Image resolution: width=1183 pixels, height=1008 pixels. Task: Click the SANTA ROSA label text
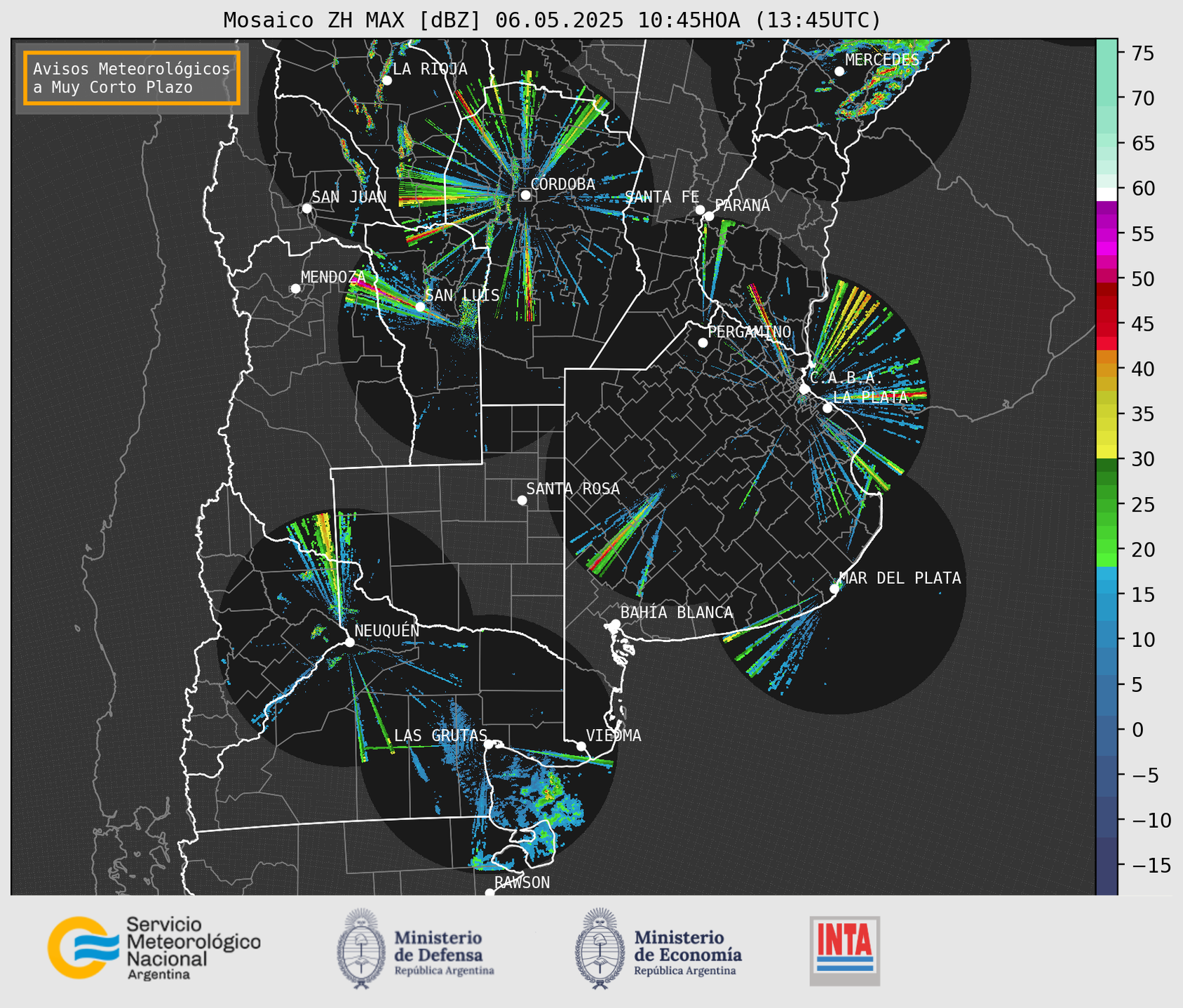pos(573,489)
